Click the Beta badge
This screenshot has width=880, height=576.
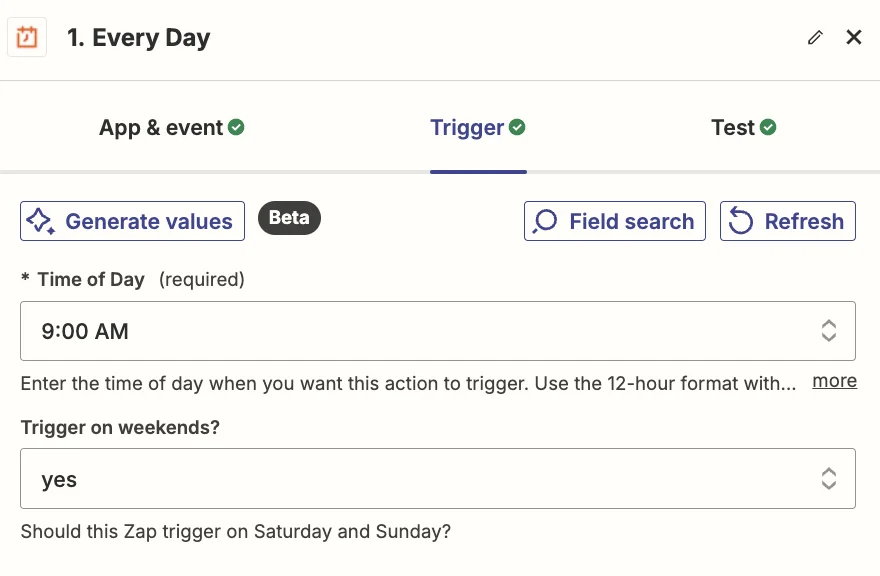pos(289,218)
